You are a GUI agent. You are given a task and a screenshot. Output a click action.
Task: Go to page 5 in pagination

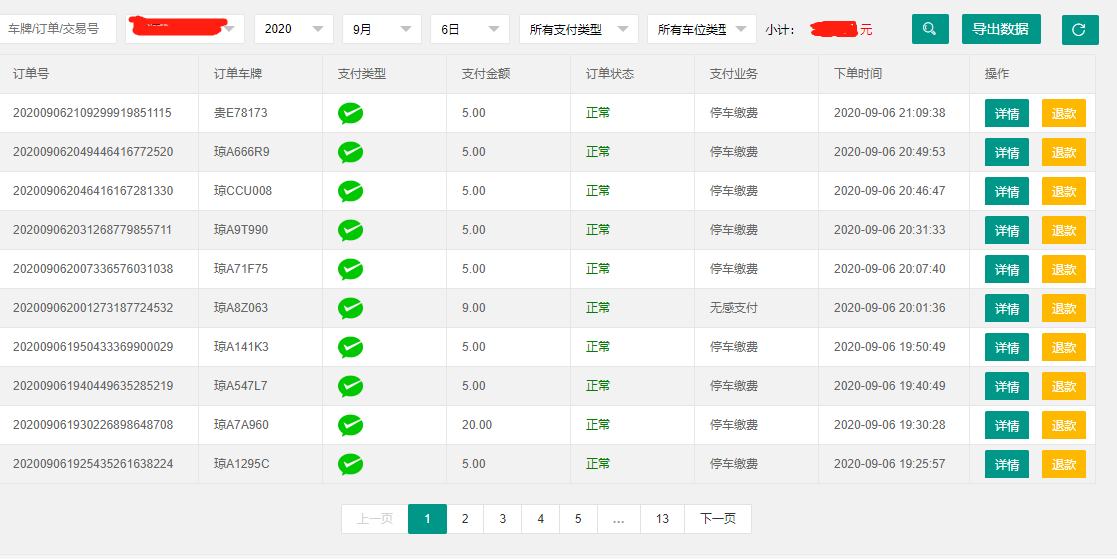[x=578, y=519]
